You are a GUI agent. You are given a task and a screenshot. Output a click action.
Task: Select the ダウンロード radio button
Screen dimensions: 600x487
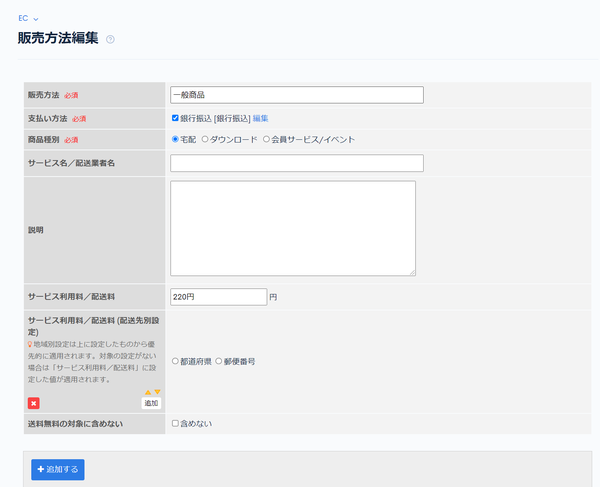pyautogui.click(x=205, y=139)
